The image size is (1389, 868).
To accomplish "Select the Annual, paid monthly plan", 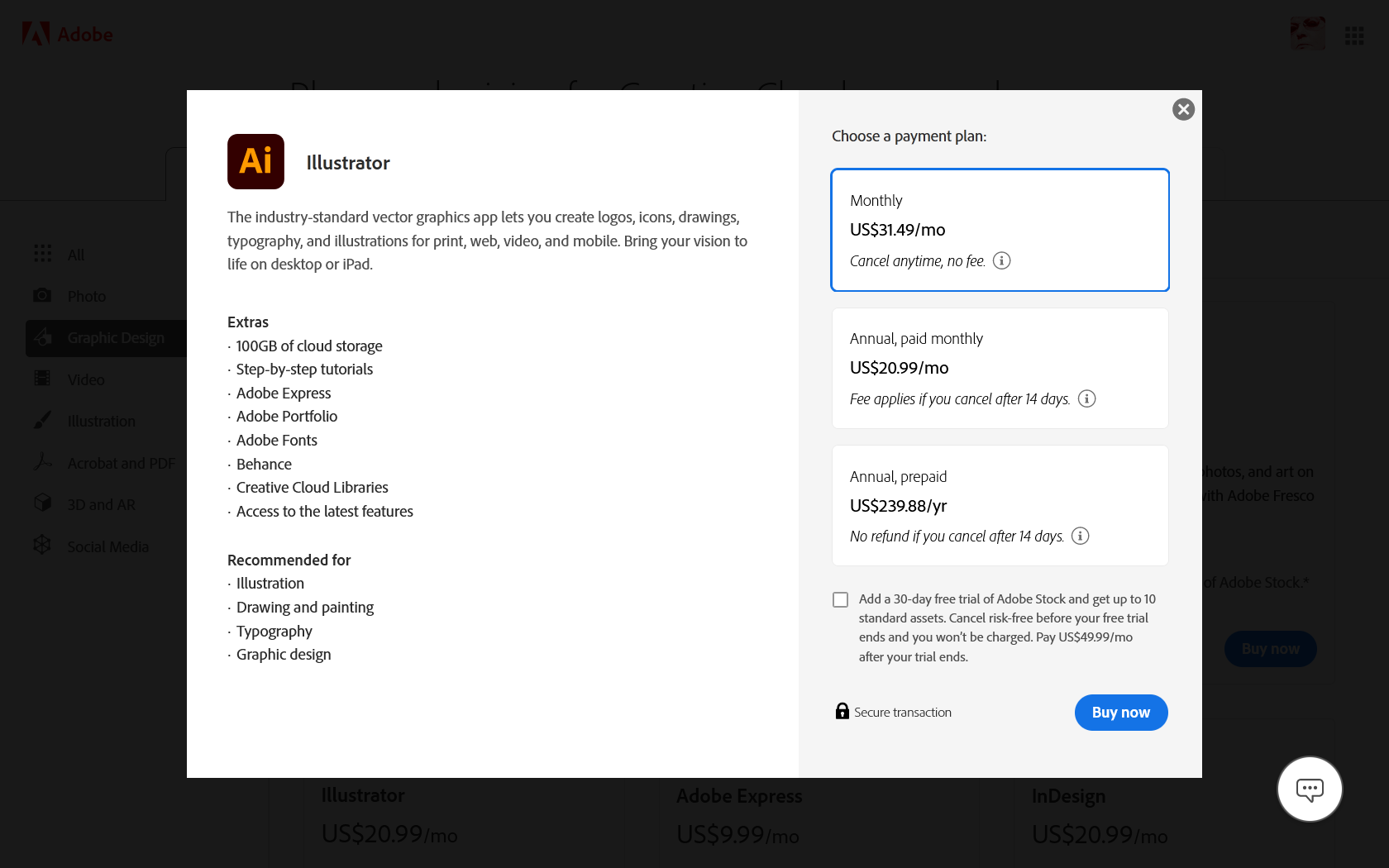I will 1000,368.
